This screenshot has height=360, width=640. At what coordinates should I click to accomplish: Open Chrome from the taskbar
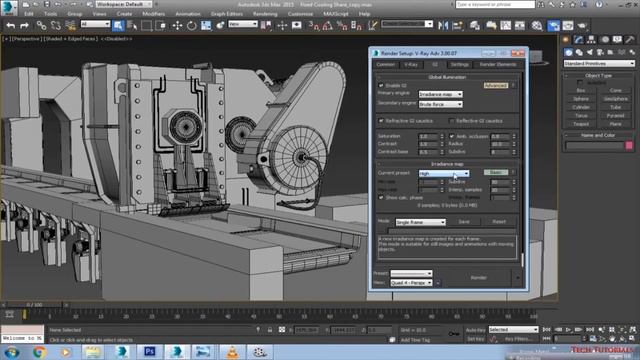(x=39, y=352)
